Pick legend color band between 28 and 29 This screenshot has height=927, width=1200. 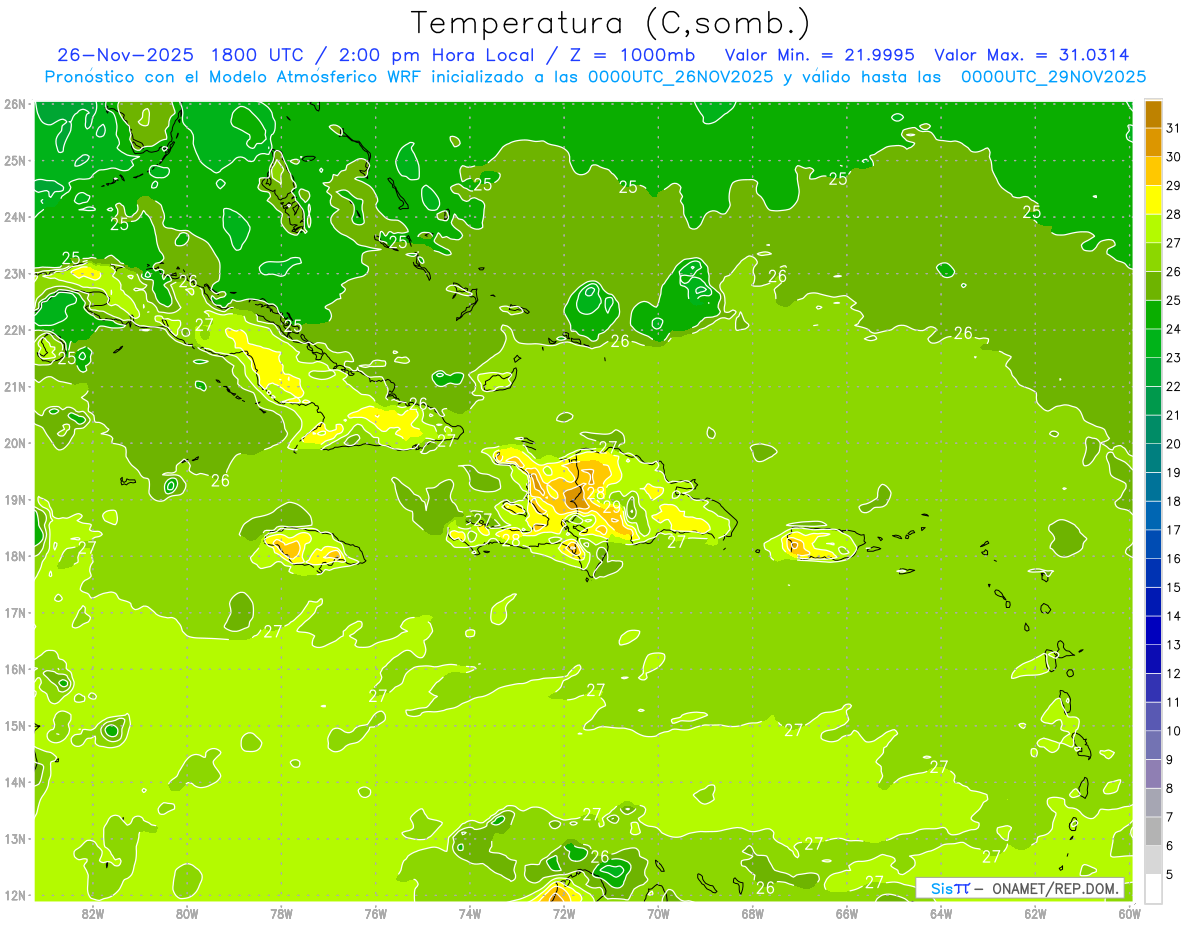[x=1153, y=200]
